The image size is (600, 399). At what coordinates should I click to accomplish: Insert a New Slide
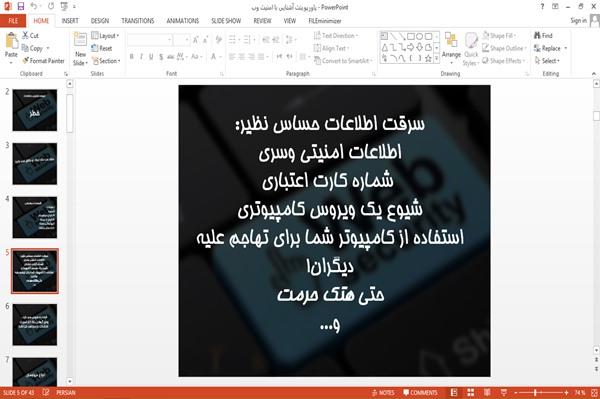80,49
